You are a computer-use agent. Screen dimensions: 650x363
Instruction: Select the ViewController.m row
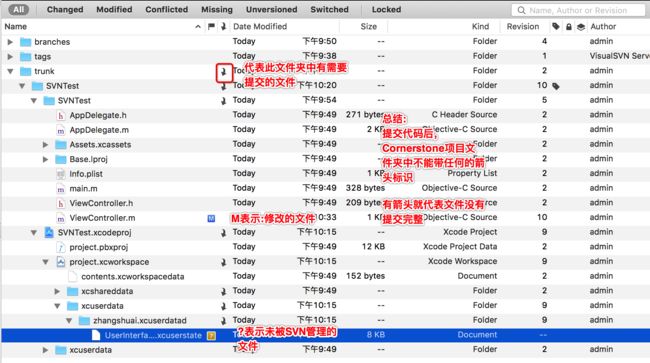(325, 218)
